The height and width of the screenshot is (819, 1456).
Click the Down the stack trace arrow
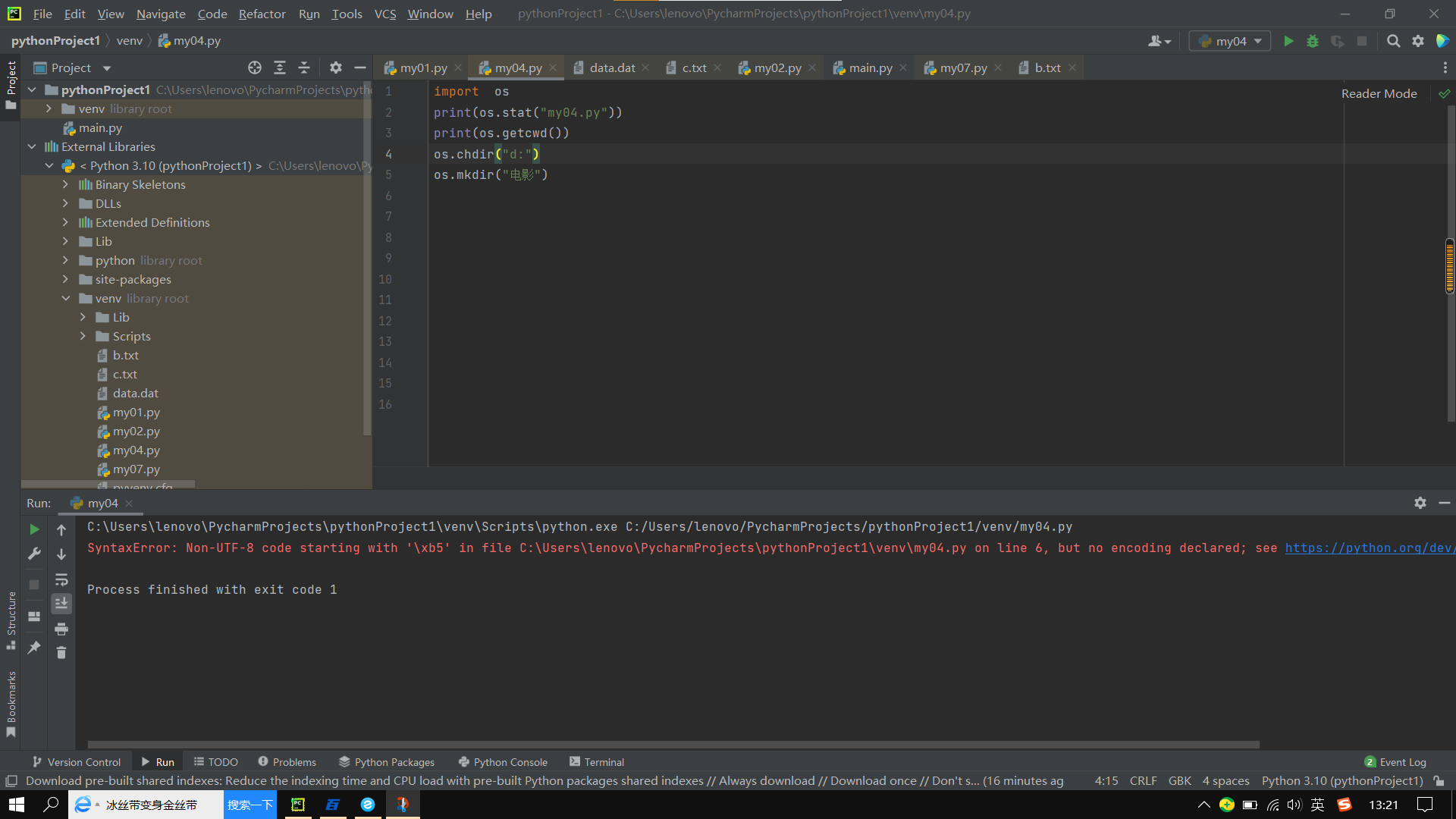point(61,554)
